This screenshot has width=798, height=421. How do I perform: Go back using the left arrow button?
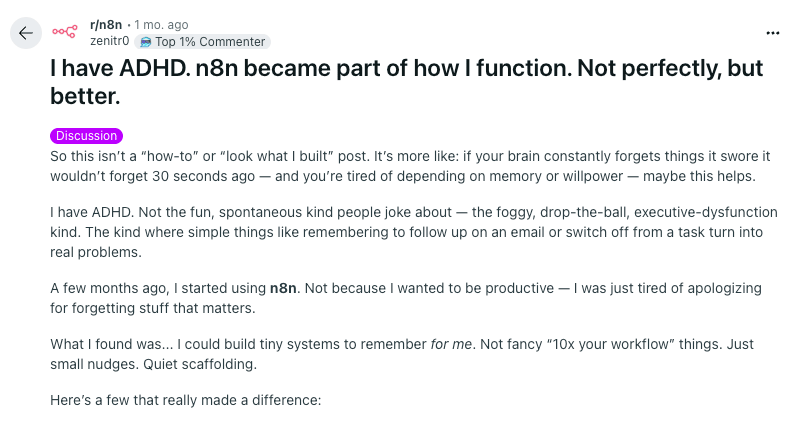[25, 33]
